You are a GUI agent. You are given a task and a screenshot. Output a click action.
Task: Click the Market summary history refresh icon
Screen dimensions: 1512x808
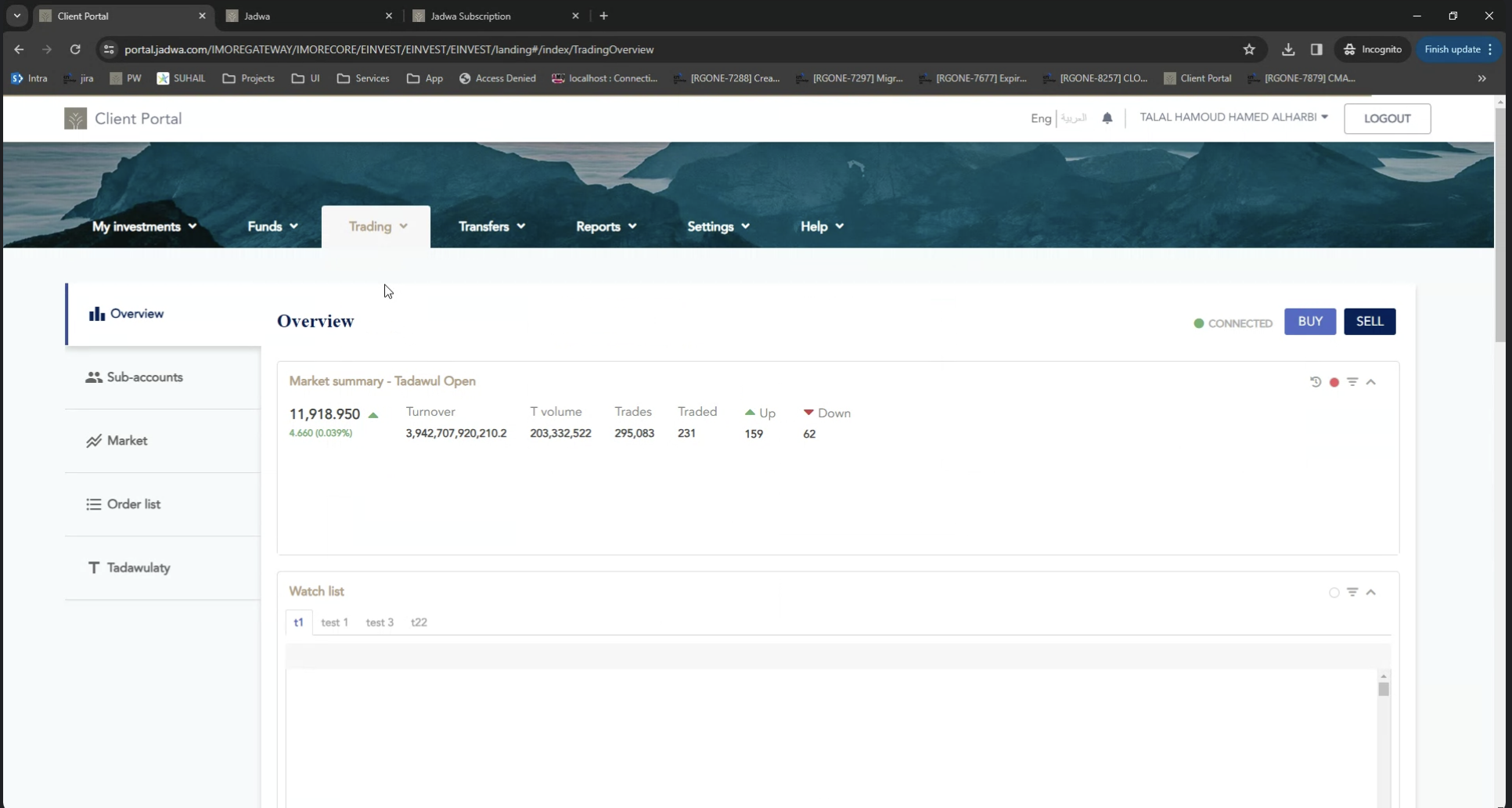click(1316, 382)
